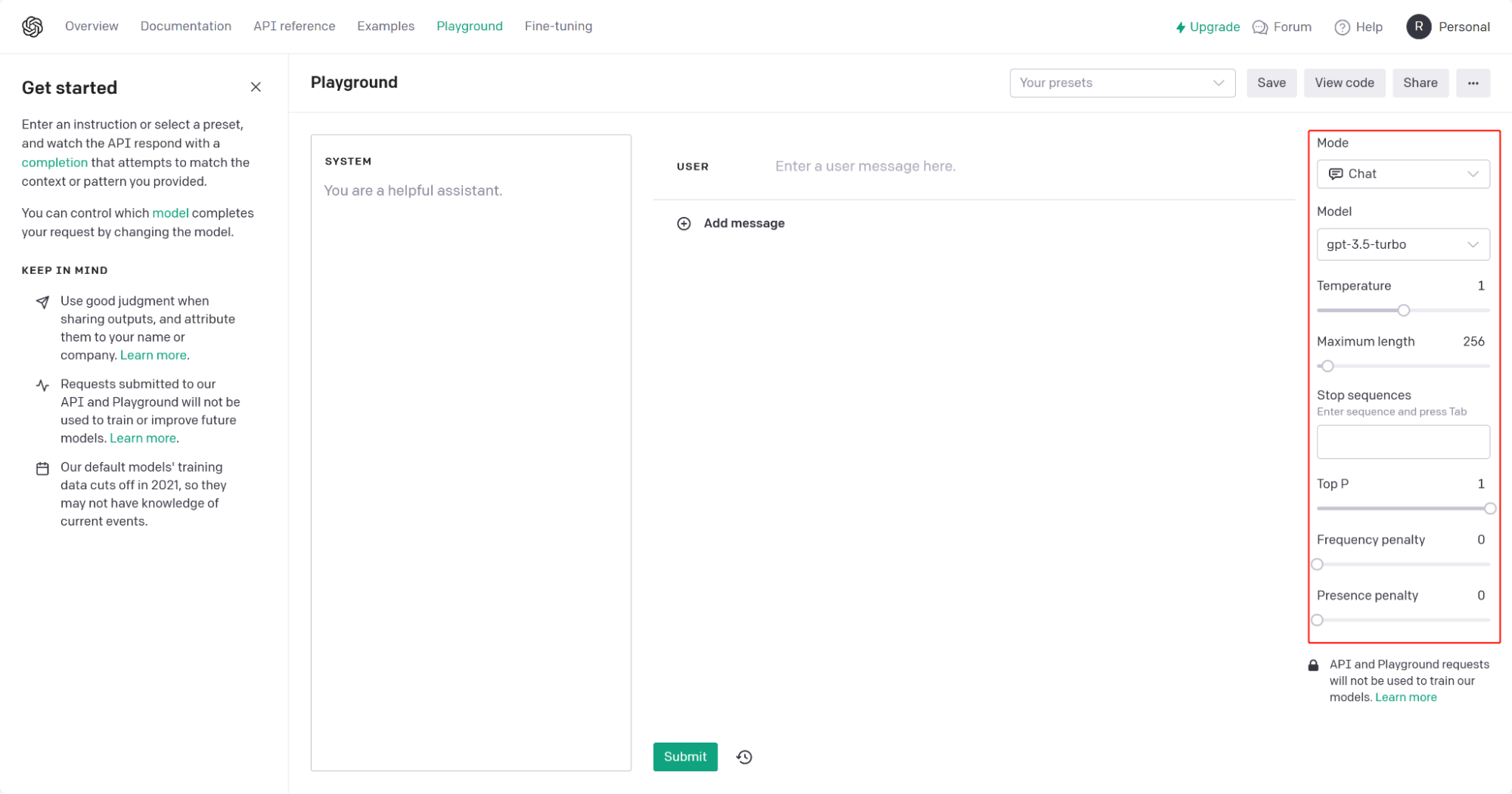Click the Save button

pyautogui.click(x=1271, y=83)
